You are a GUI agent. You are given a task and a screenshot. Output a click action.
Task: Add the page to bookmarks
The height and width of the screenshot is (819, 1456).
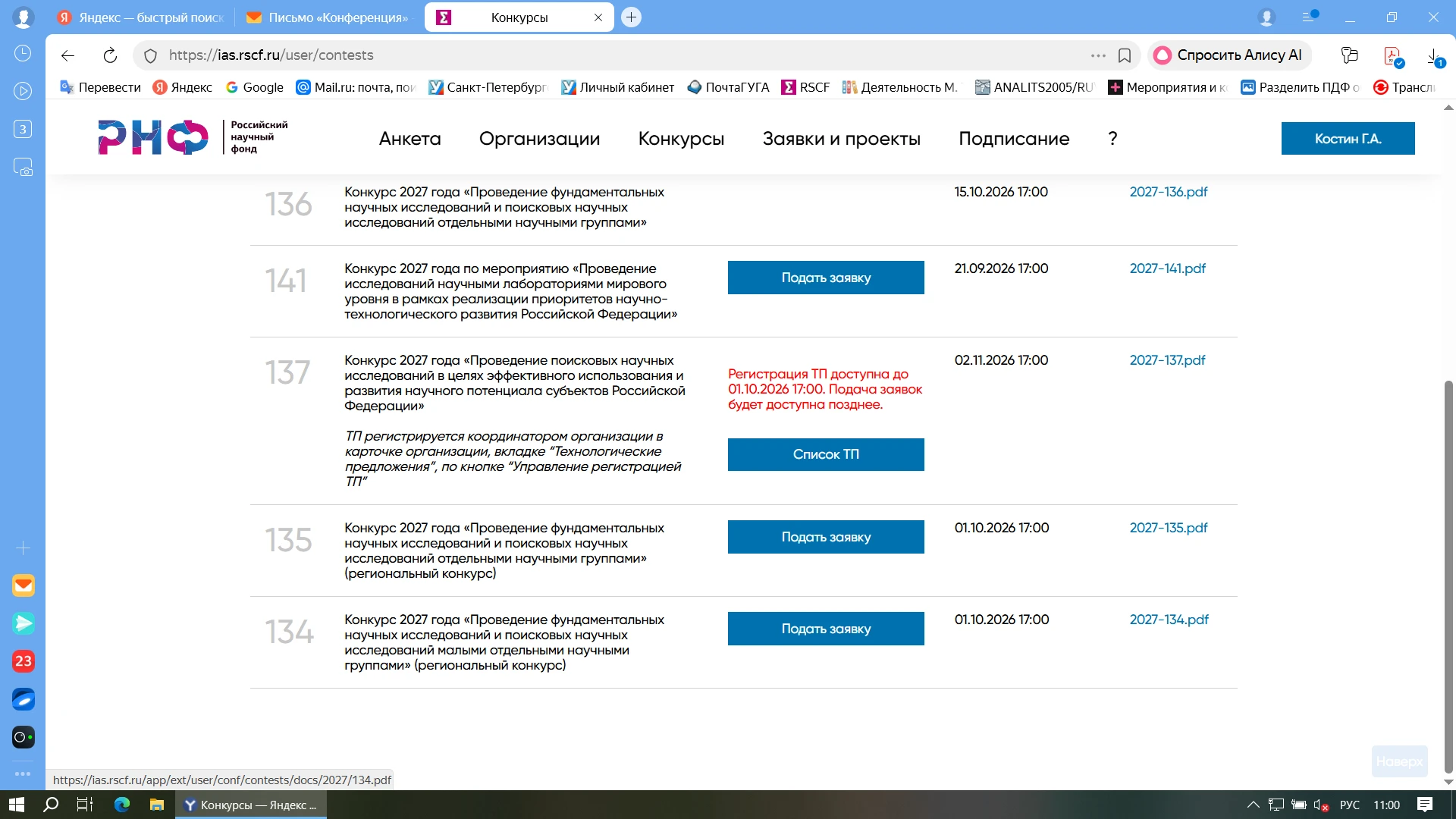[x=1125, y=55]
